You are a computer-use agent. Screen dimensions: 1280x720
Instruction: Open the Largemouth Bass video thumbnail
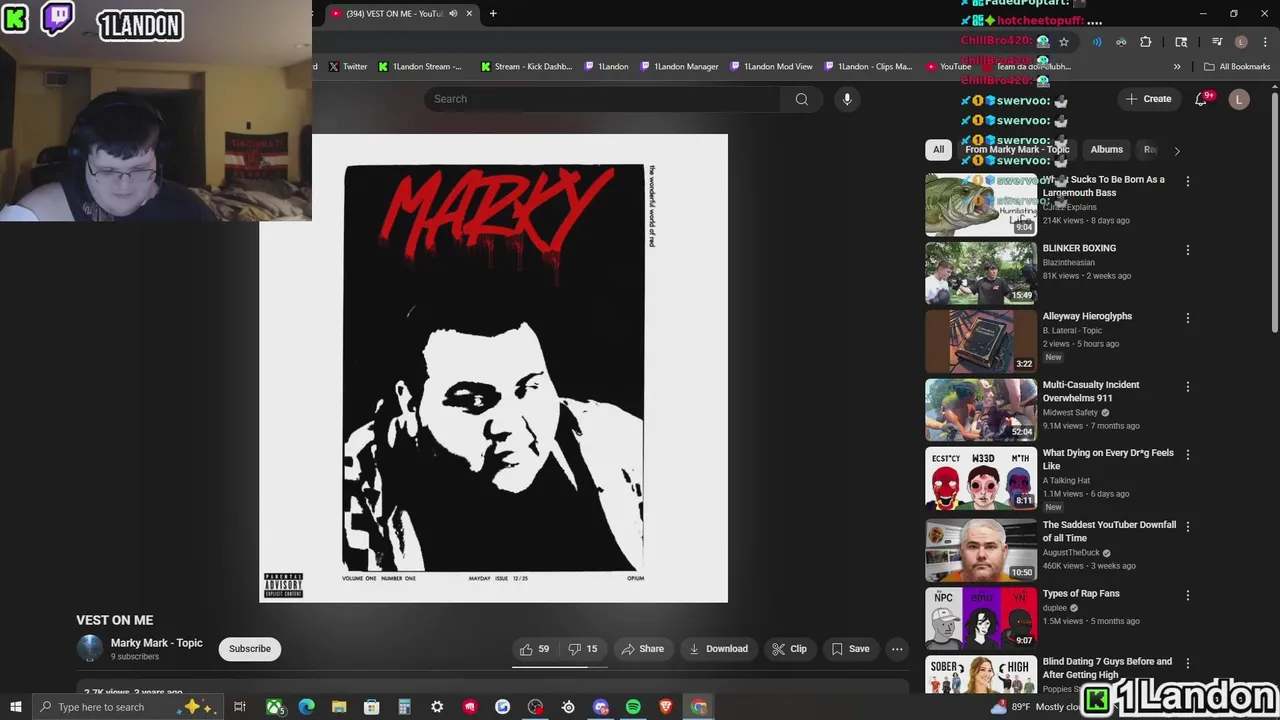981,205
